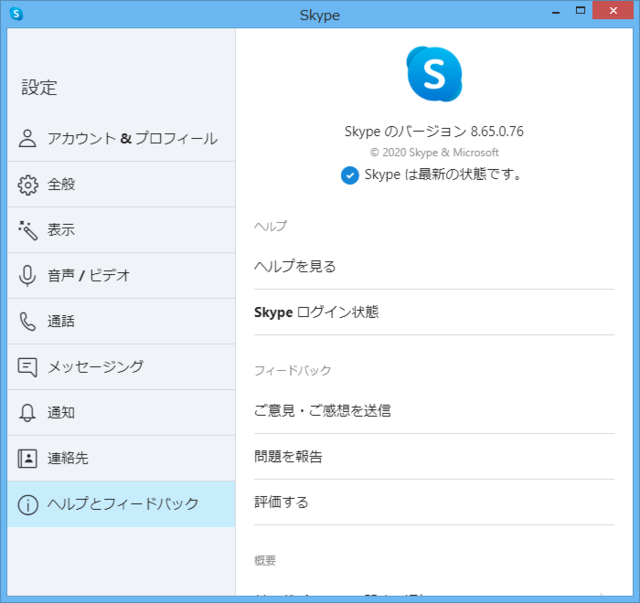Click the gear icon beside 全般
Screen dimensions: 640x603
coord(28,185)
